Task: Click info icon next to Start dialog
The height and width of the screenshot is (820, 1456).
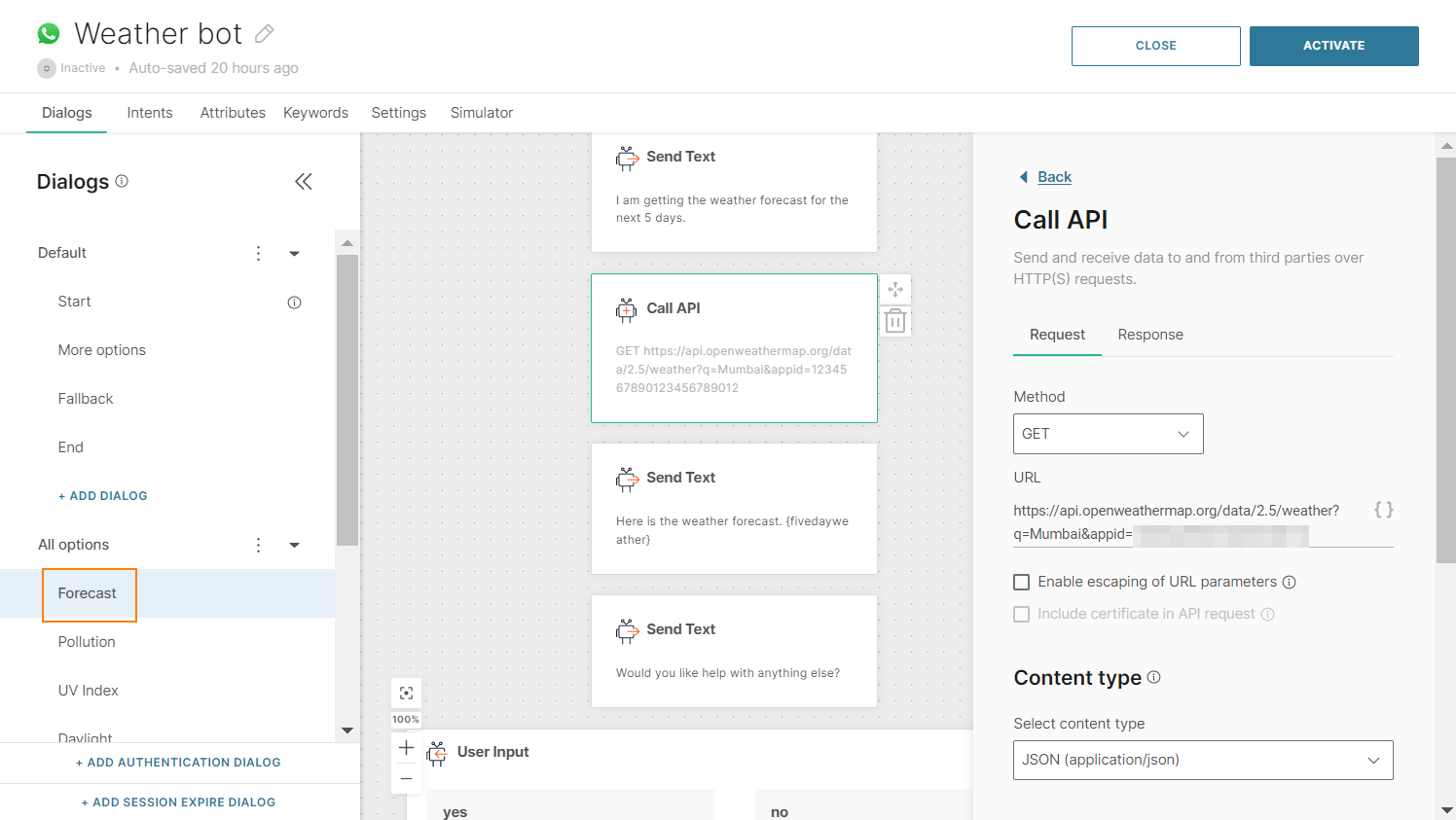Action: pyautogui.click(x=294, y=303)
